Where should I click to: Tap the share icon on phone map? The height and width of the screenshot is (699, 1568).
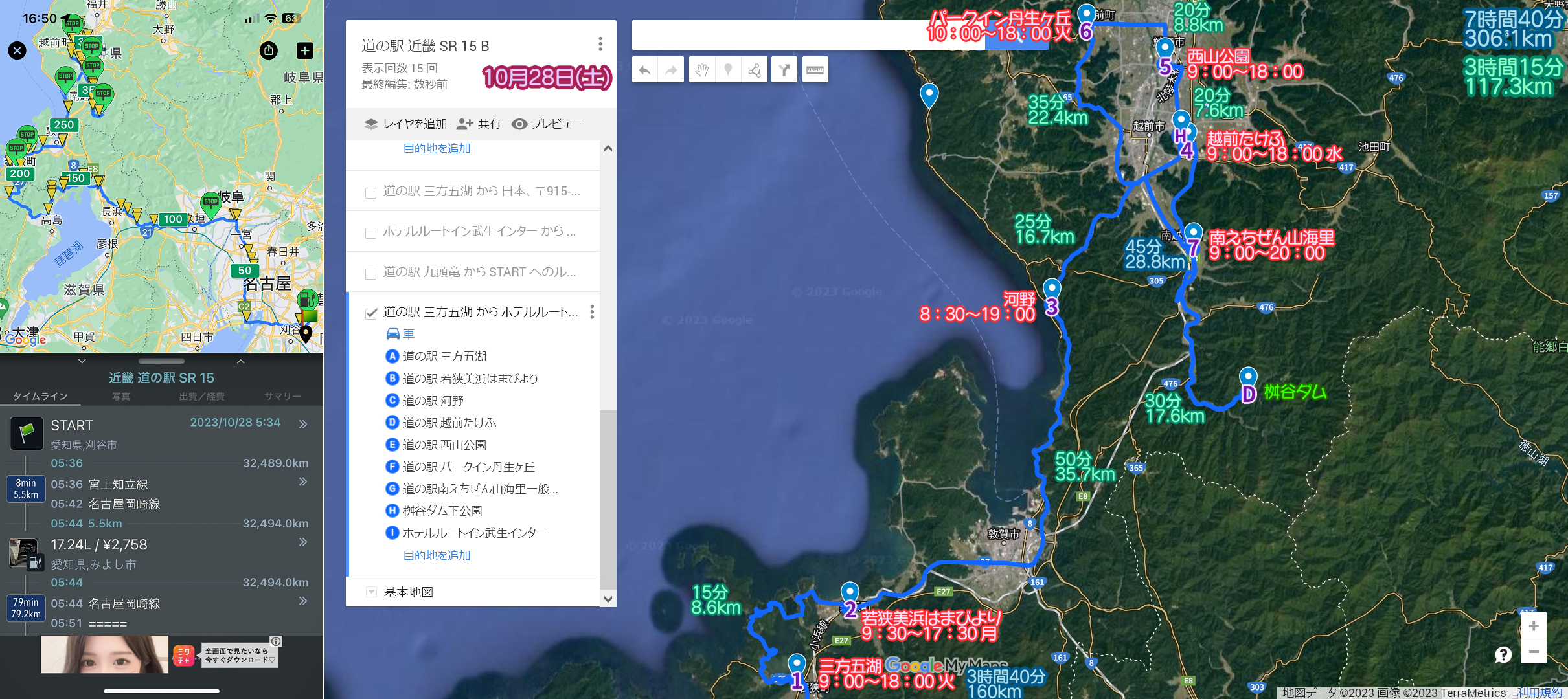(x=269, y=50)
